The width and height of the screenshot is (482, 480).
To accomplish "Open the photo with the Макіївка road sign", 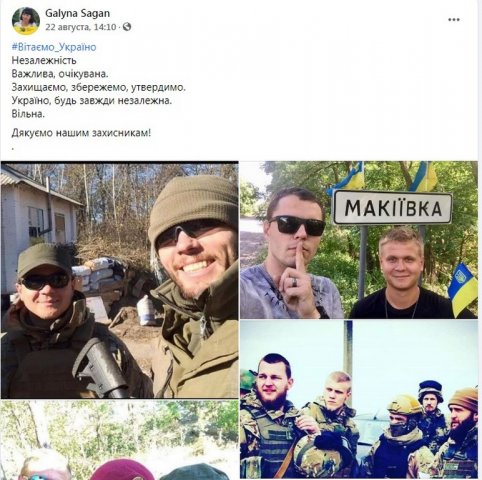I will point(359,240).
